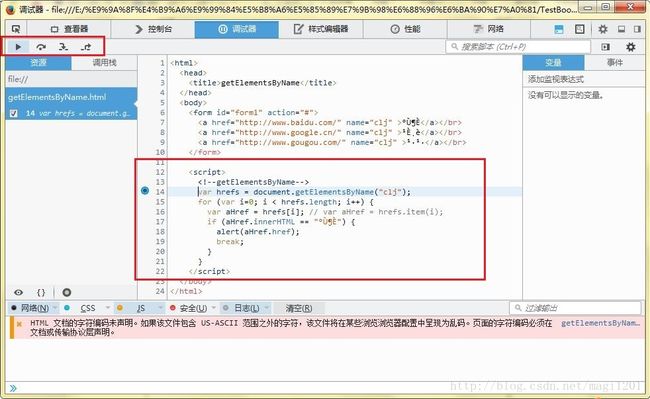Select the 变量 variables tab
This screenshot has width=650, height=399.
click(553, 63)
